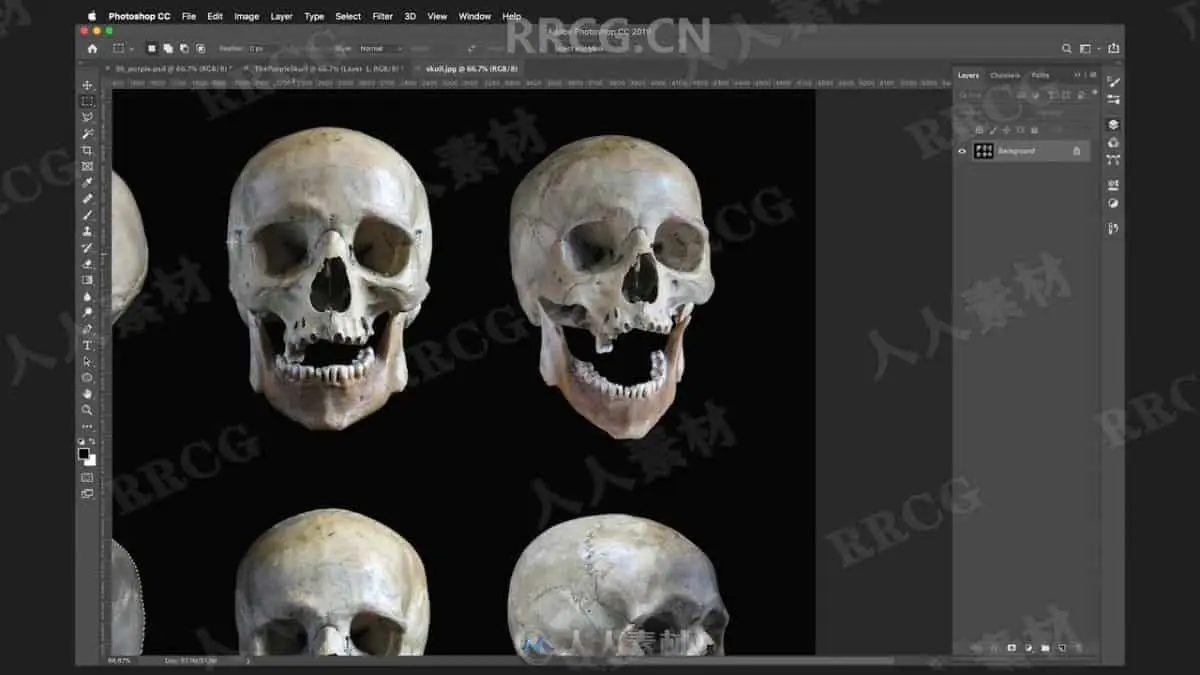Open the Layers panel flyout menu
Screen dimensions: 1200x675
coord(1092,75)
